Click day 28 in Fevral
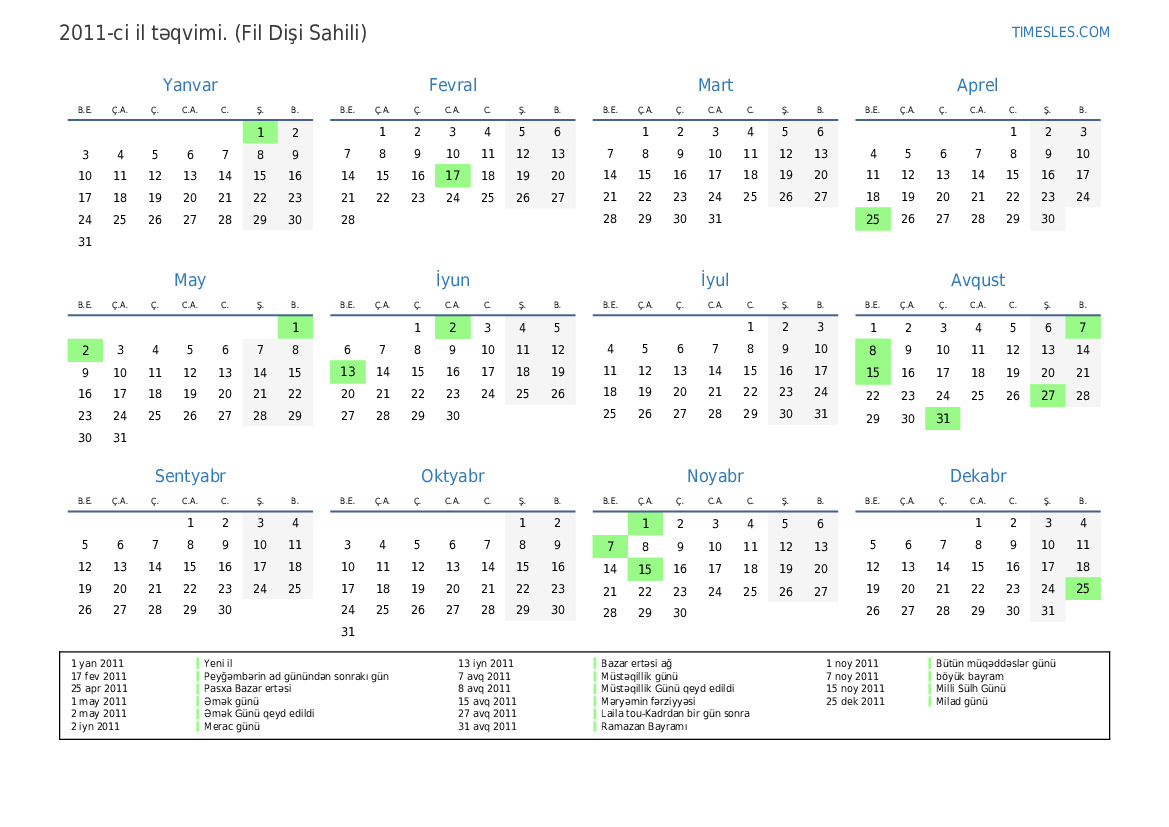Viewport: 1169px width, 827px height. click(348, 220)
